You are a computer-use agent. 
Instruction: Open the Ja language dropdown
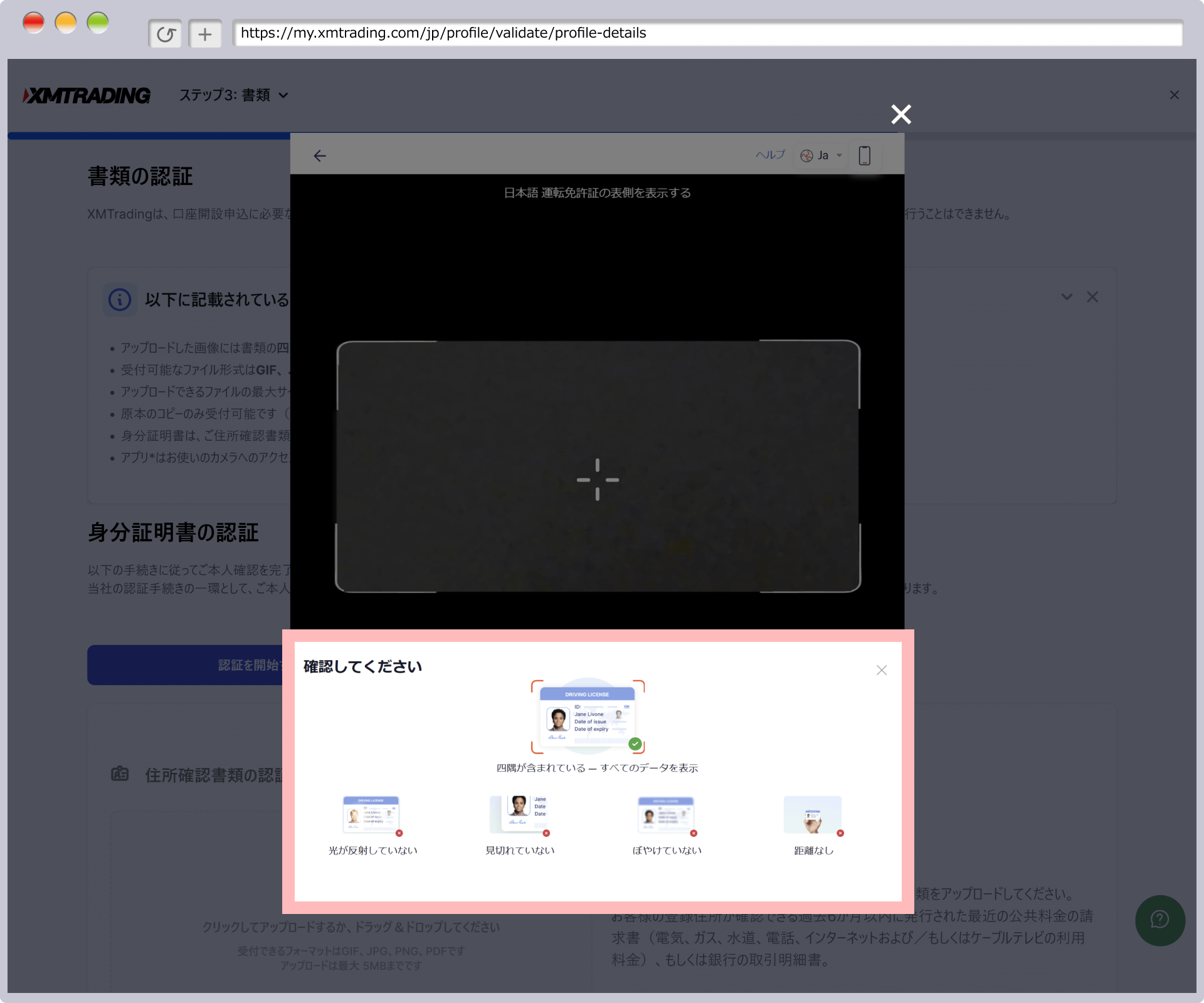(x=822, y=155)
